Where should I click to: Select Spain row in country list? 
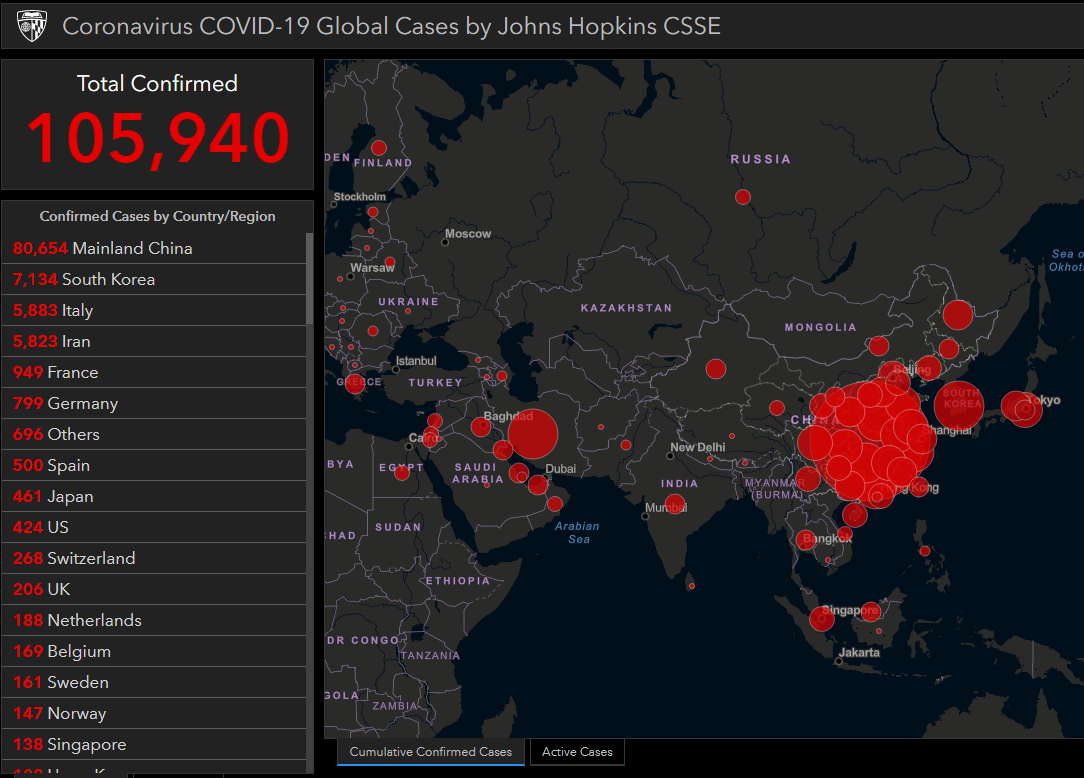point(154,465)
